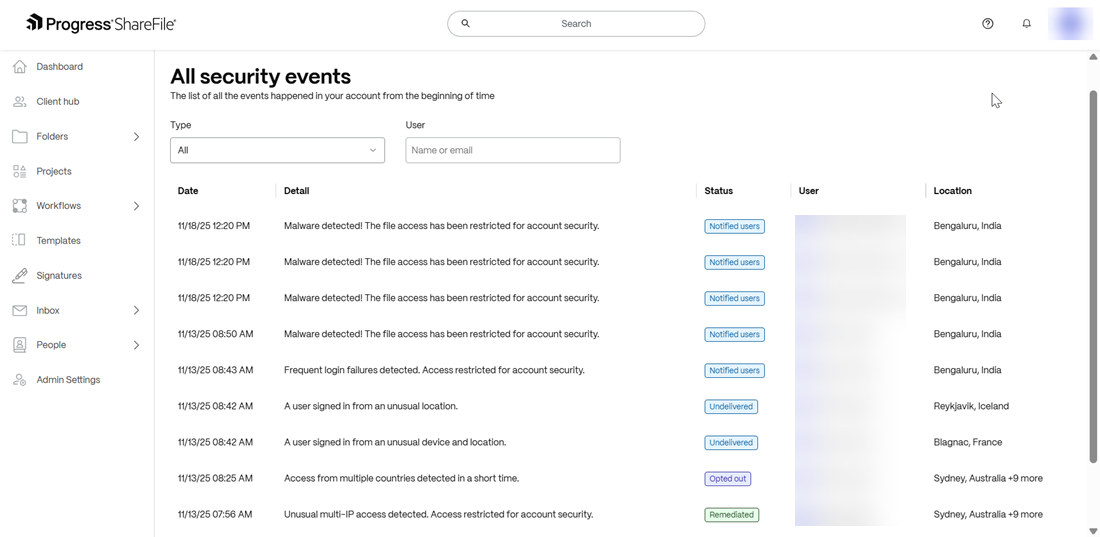Click date 11/13/25 08:25 AM

pyautogui.click(x=215, y=479)
